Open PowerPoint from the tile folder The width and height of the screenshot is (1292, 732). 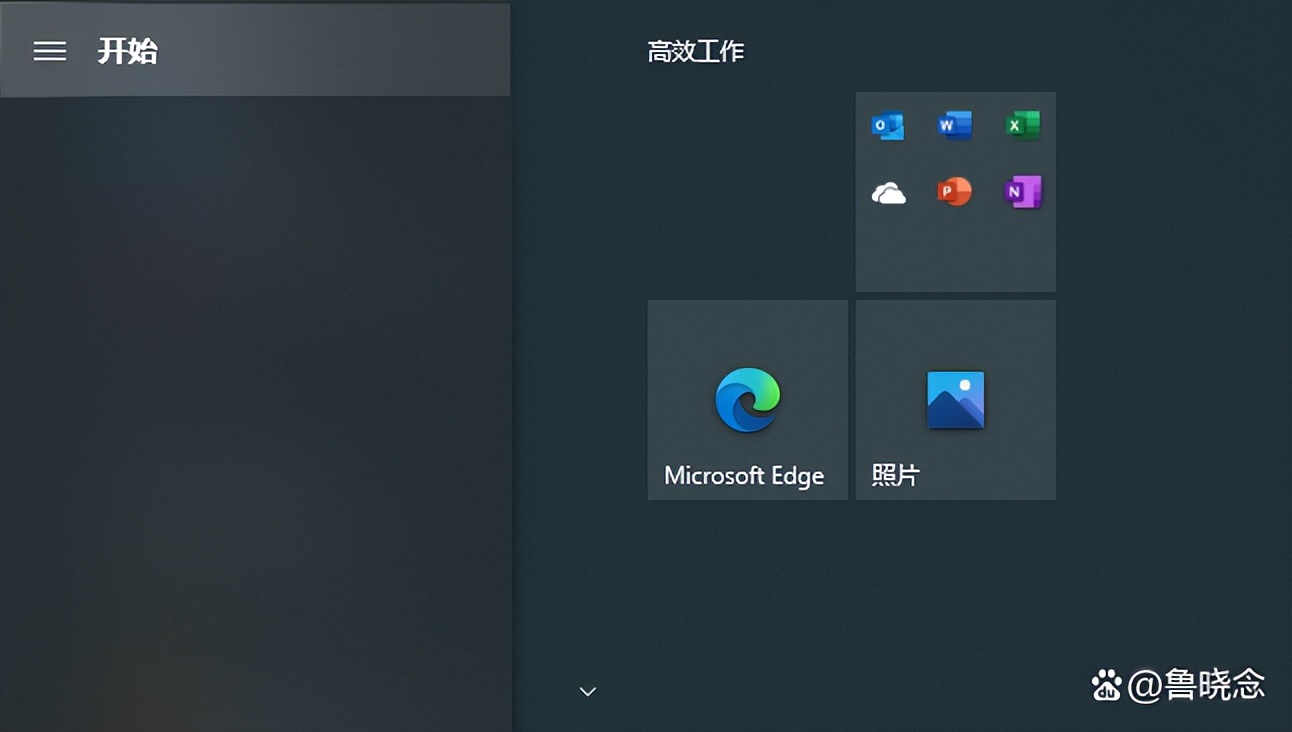pos(955,191)
